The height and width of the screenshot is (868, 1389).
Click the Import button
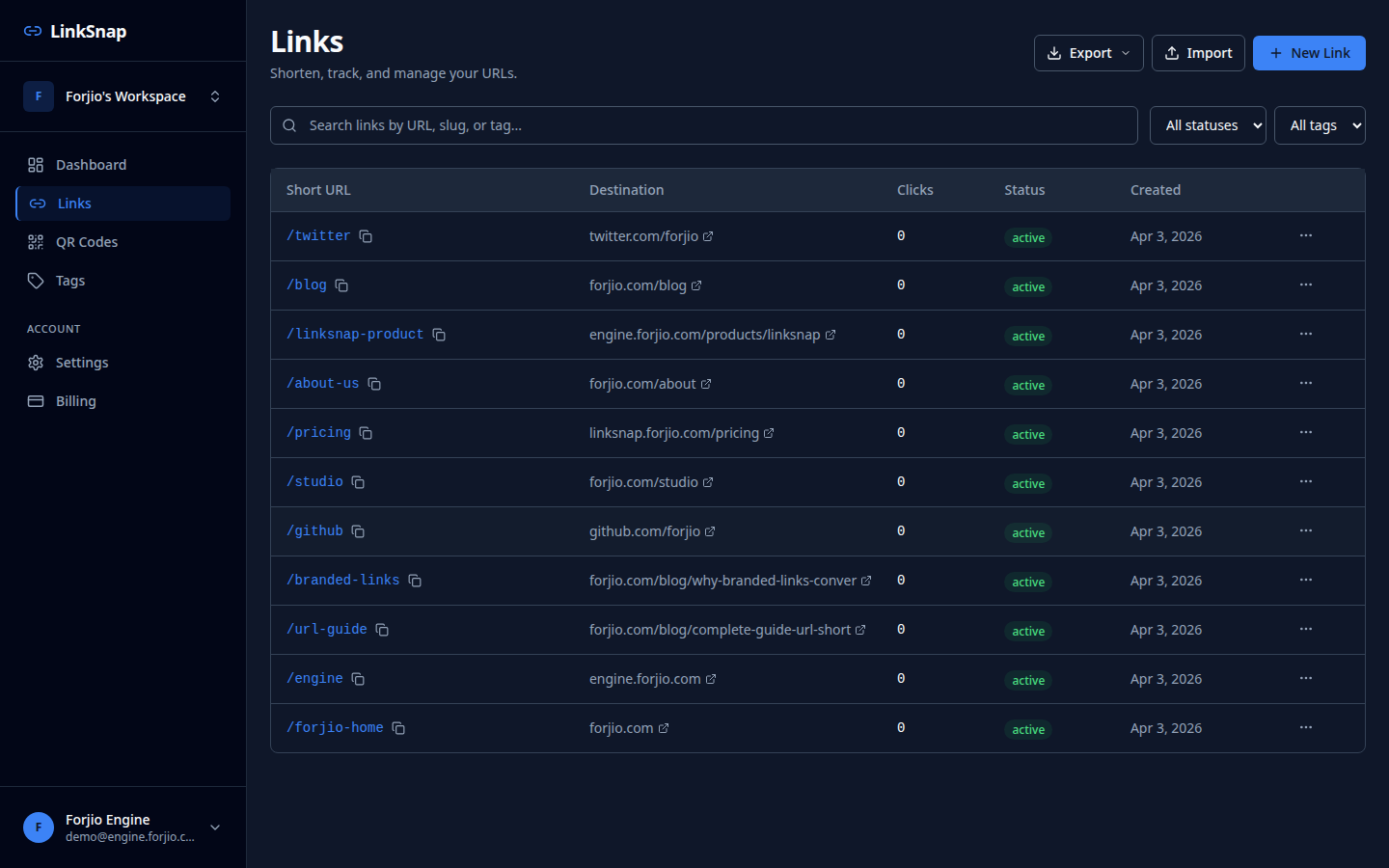[x=1198, y=53]
